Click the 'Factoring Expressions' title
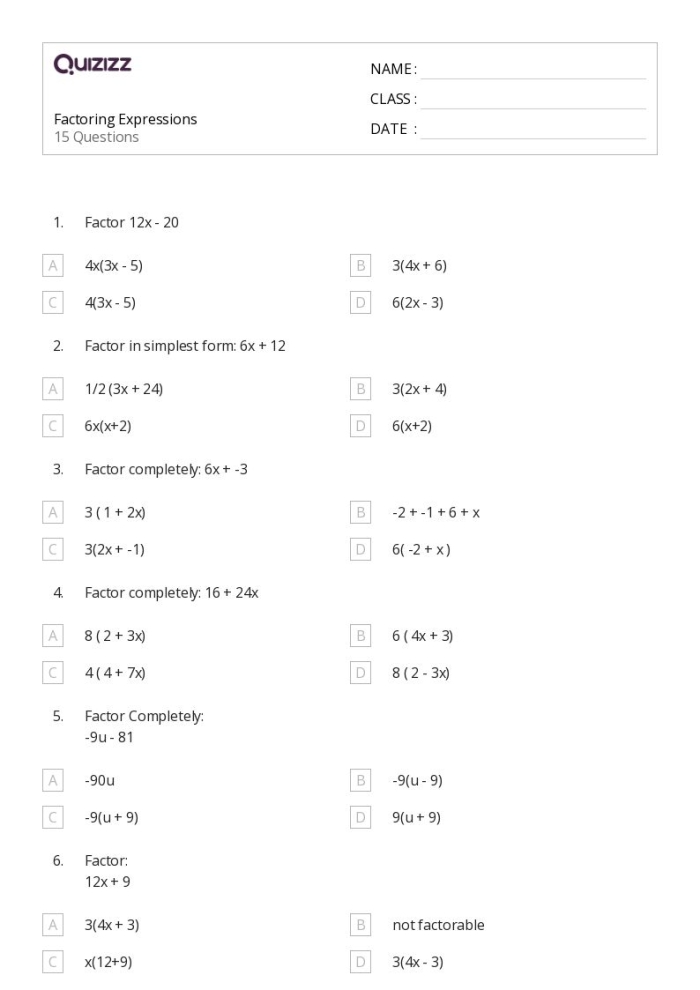 [125, 119]
